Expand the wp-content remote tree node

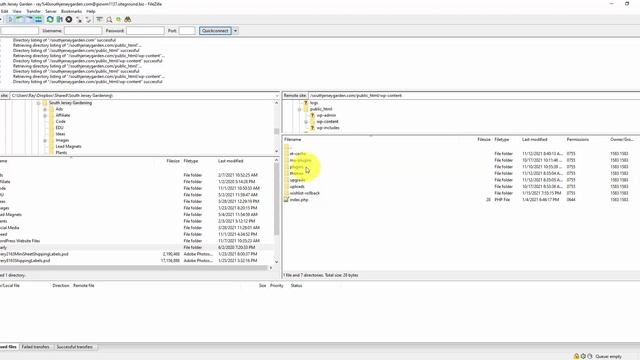306,122
